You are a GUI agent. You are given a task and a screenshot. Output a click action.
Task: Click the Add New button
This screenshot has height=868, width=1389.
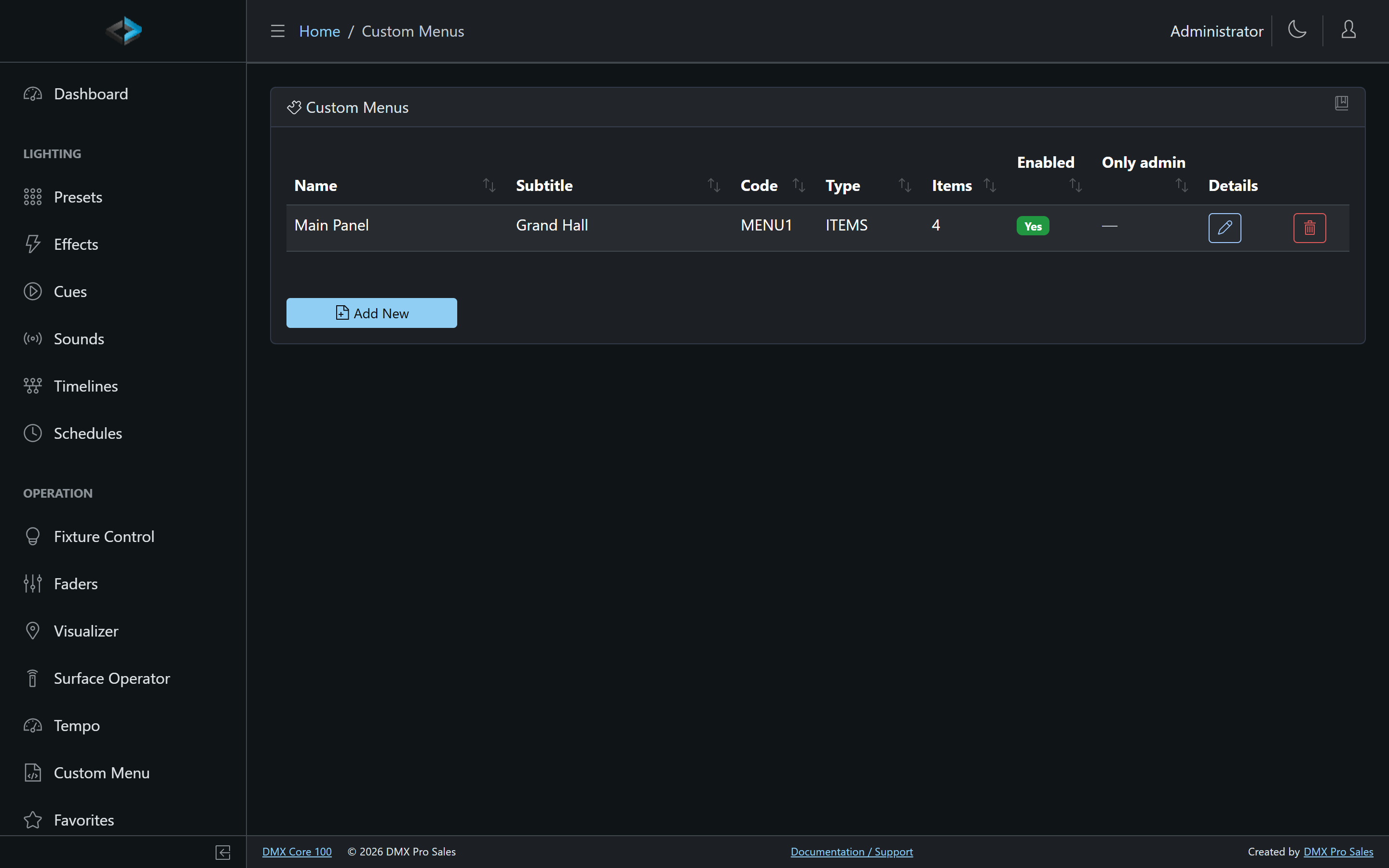click(371, 313)
